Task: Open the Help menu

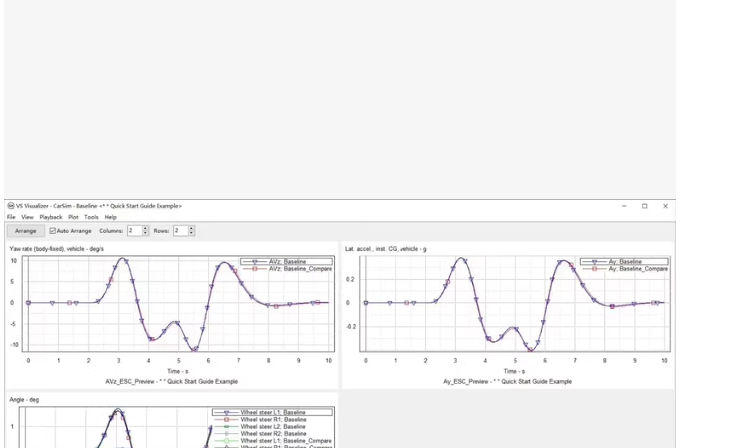Action: click(x=110, y=217)
